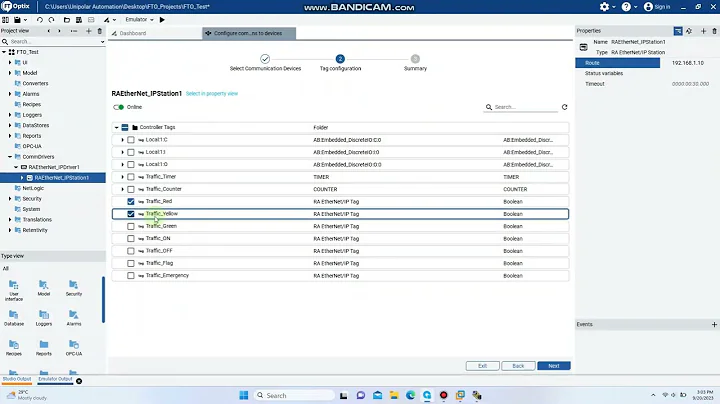
Task: Open the save options dropdown arrow
Action: 25,20
